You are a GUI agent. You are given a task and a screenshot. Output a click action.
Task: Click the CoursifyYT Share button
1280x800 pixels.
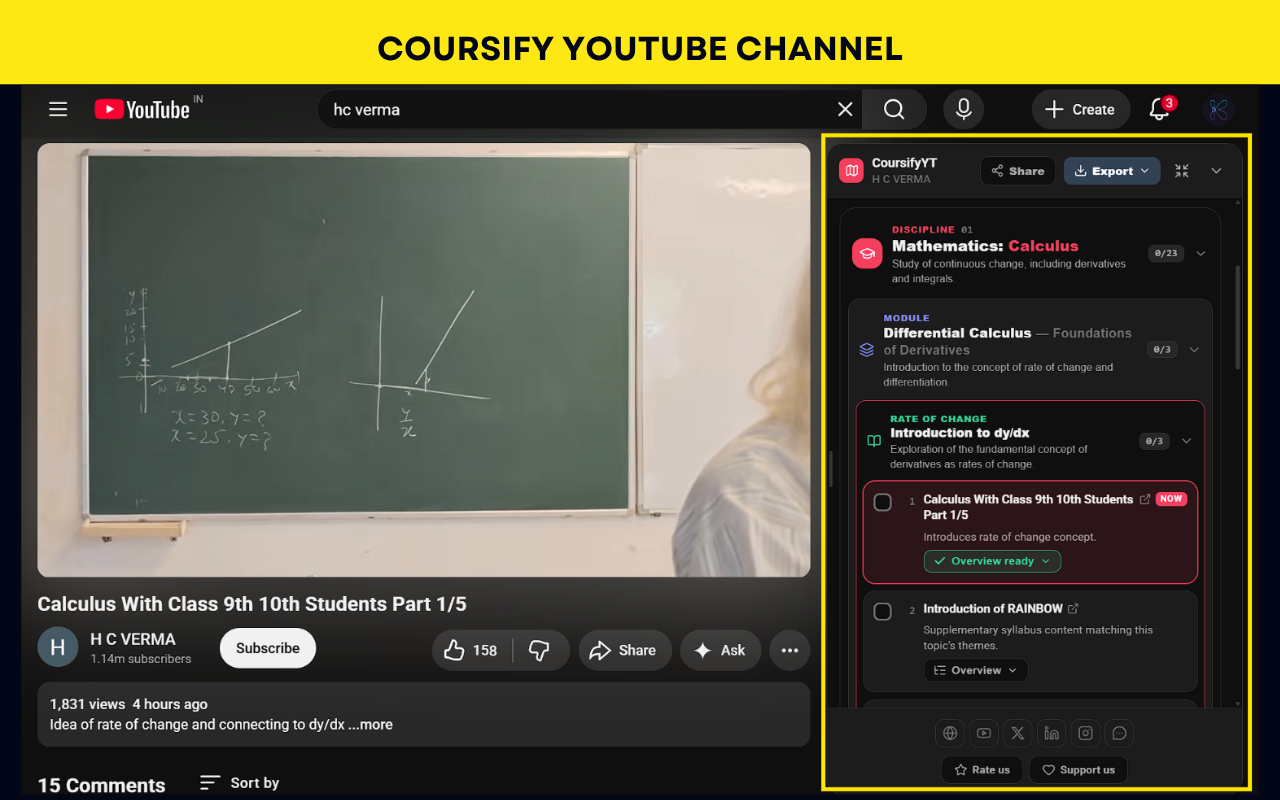point(1018,171)
